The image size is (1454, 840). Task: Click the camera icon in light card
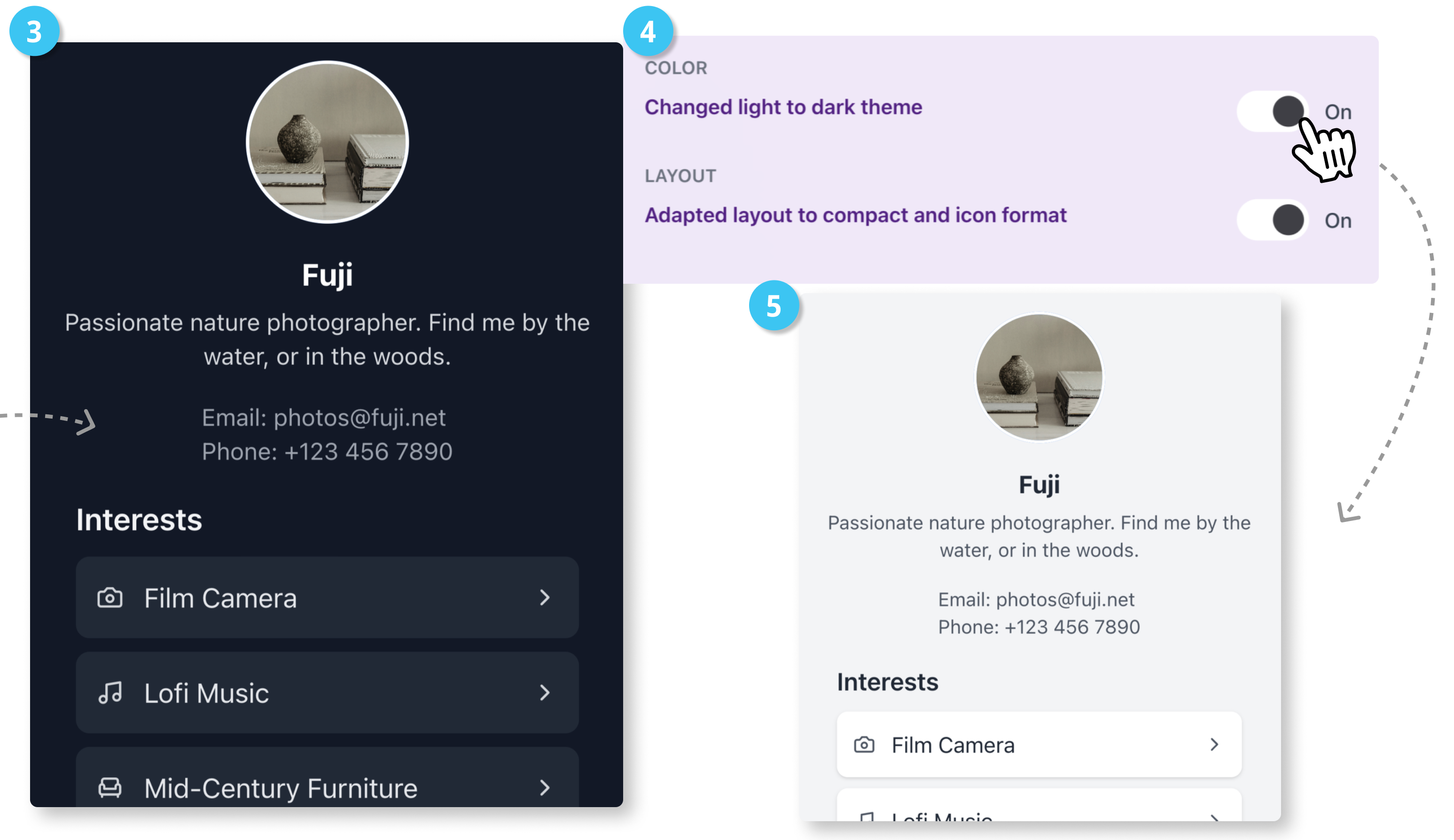pos(864,745)
